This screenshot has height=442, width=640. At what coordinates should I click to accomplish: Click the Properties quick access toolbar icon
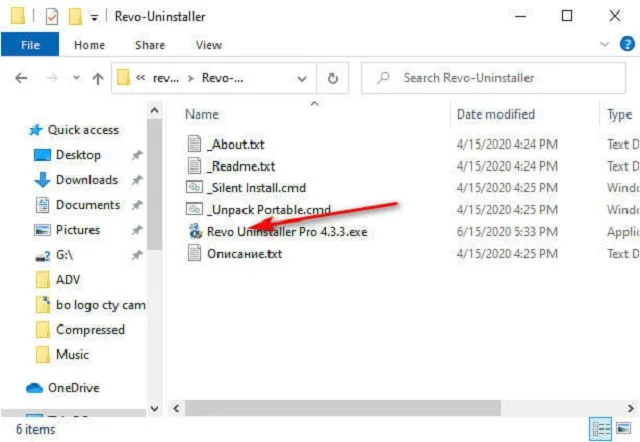(52, 17)
